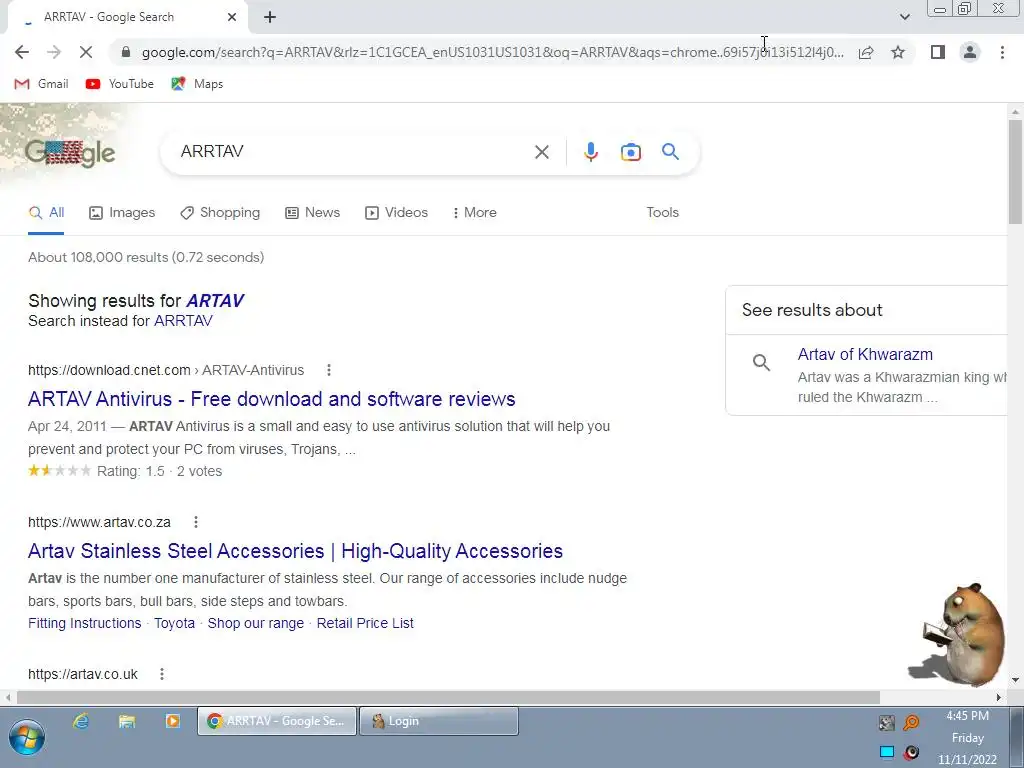Viewport: 1024px width, 768px height.
Task: Open the Windows Start menu
Action: [x=27, y=737]
